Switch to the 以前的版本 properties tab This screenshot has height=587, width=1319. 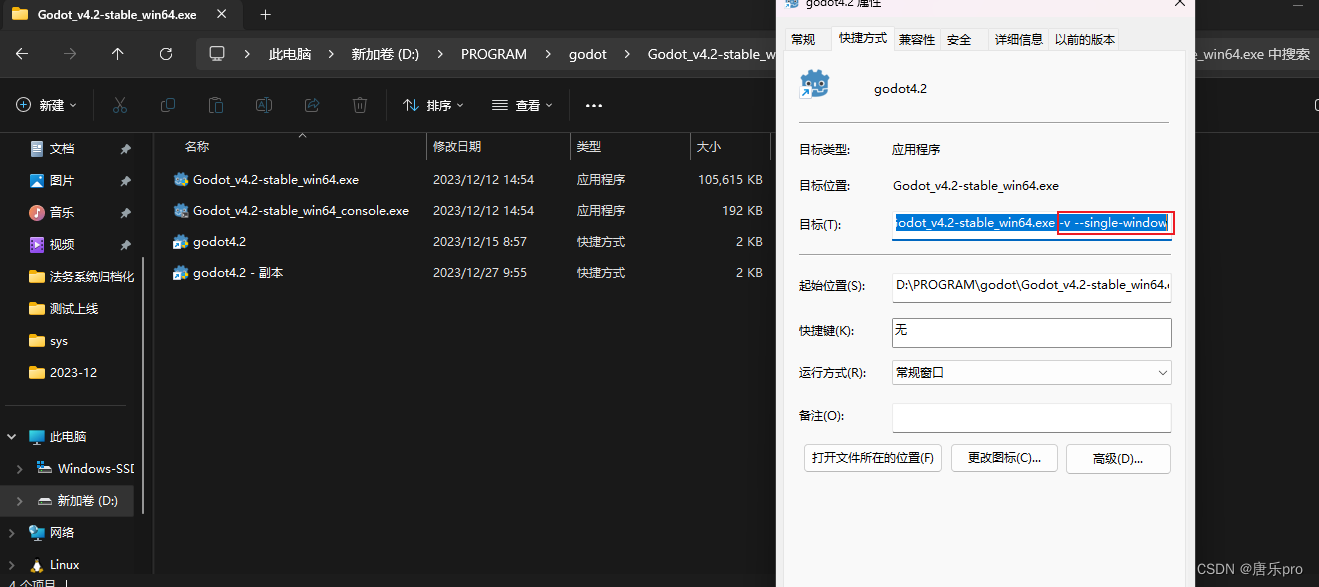1084,39
